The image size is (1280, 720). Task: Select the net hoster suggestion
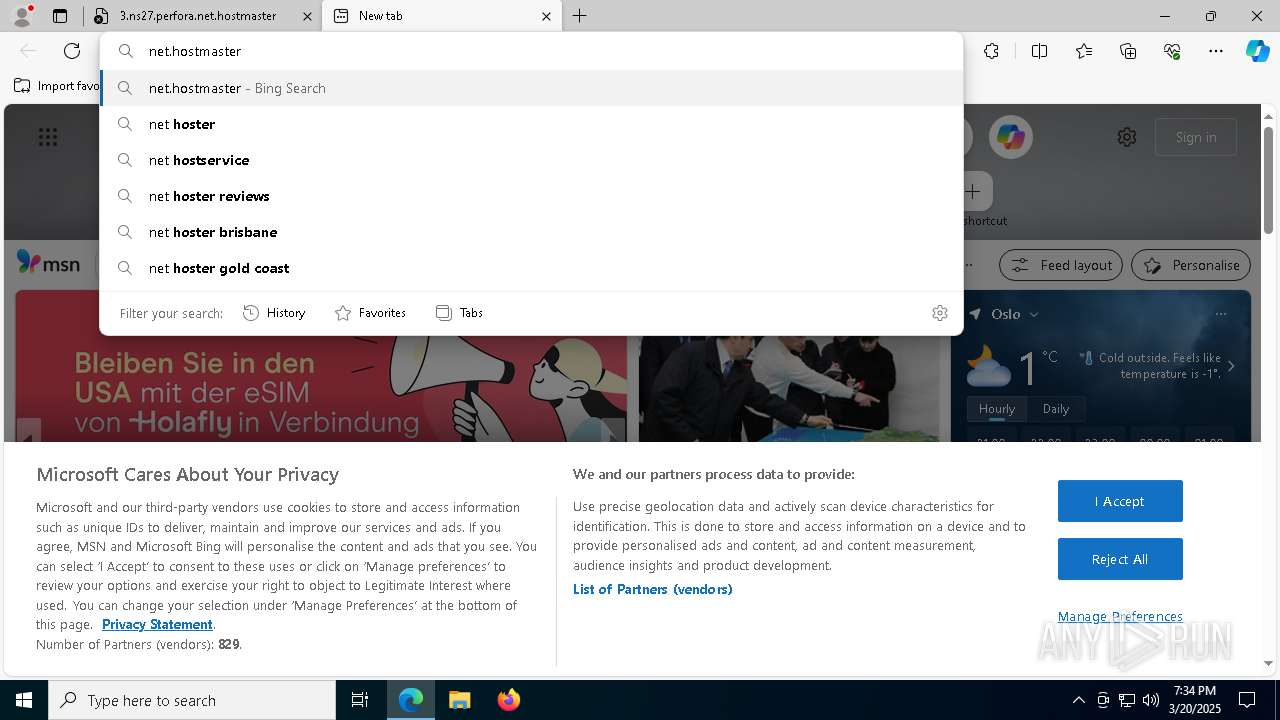(531, 124)
